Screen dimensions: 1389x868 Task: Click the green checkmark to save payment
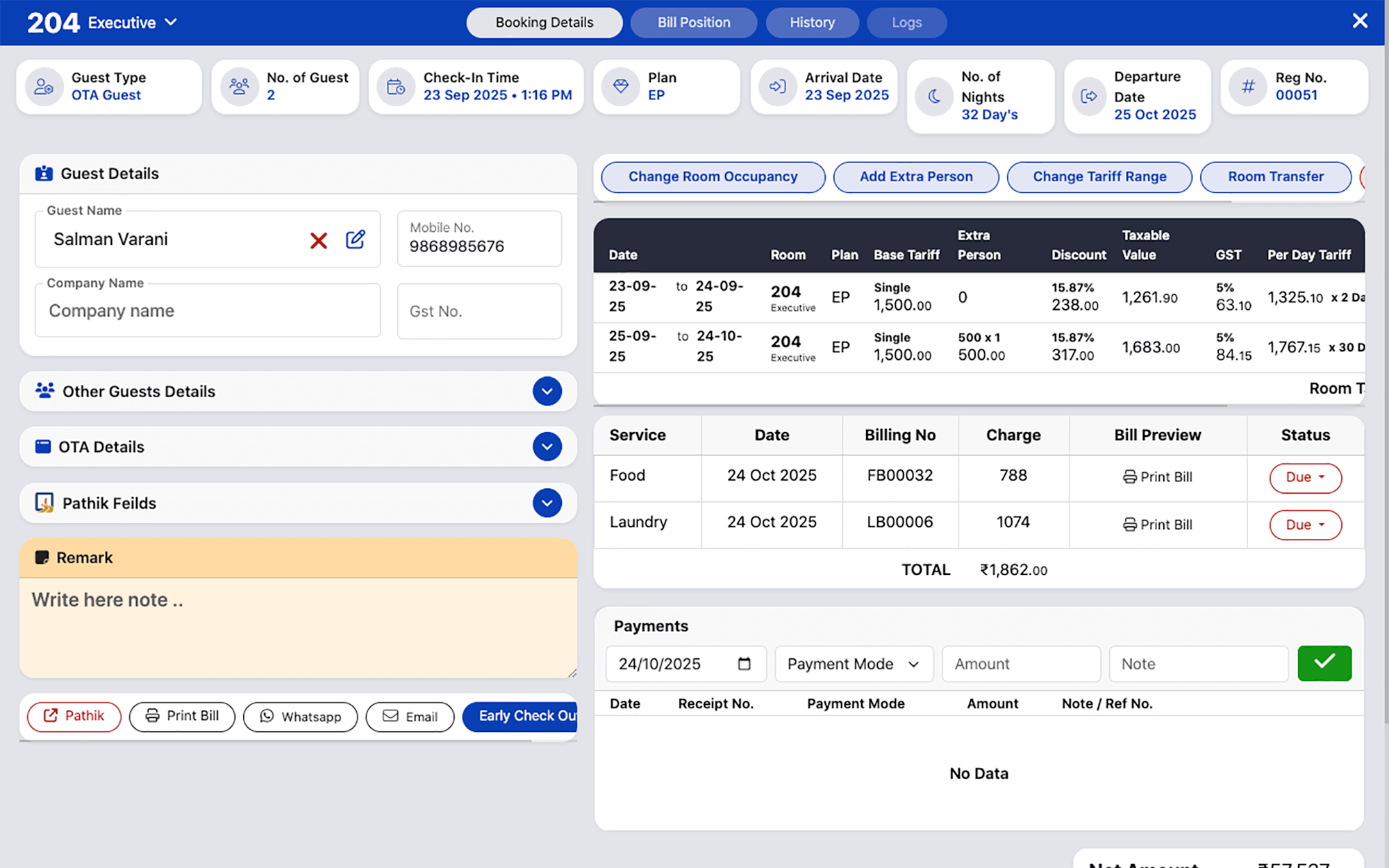point(1324,662)
